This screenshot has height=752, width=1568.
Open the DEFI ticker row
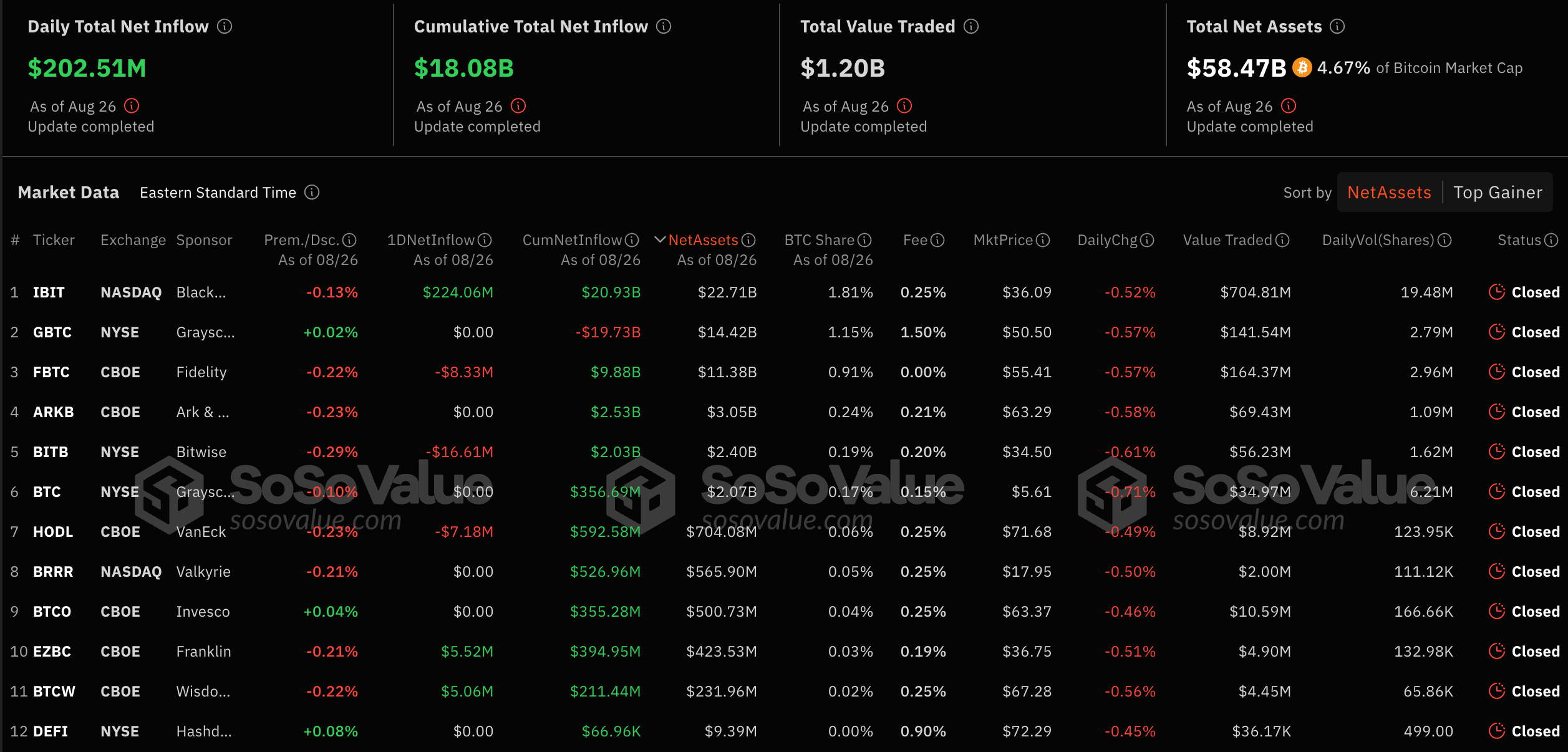[x=784, y=731]
